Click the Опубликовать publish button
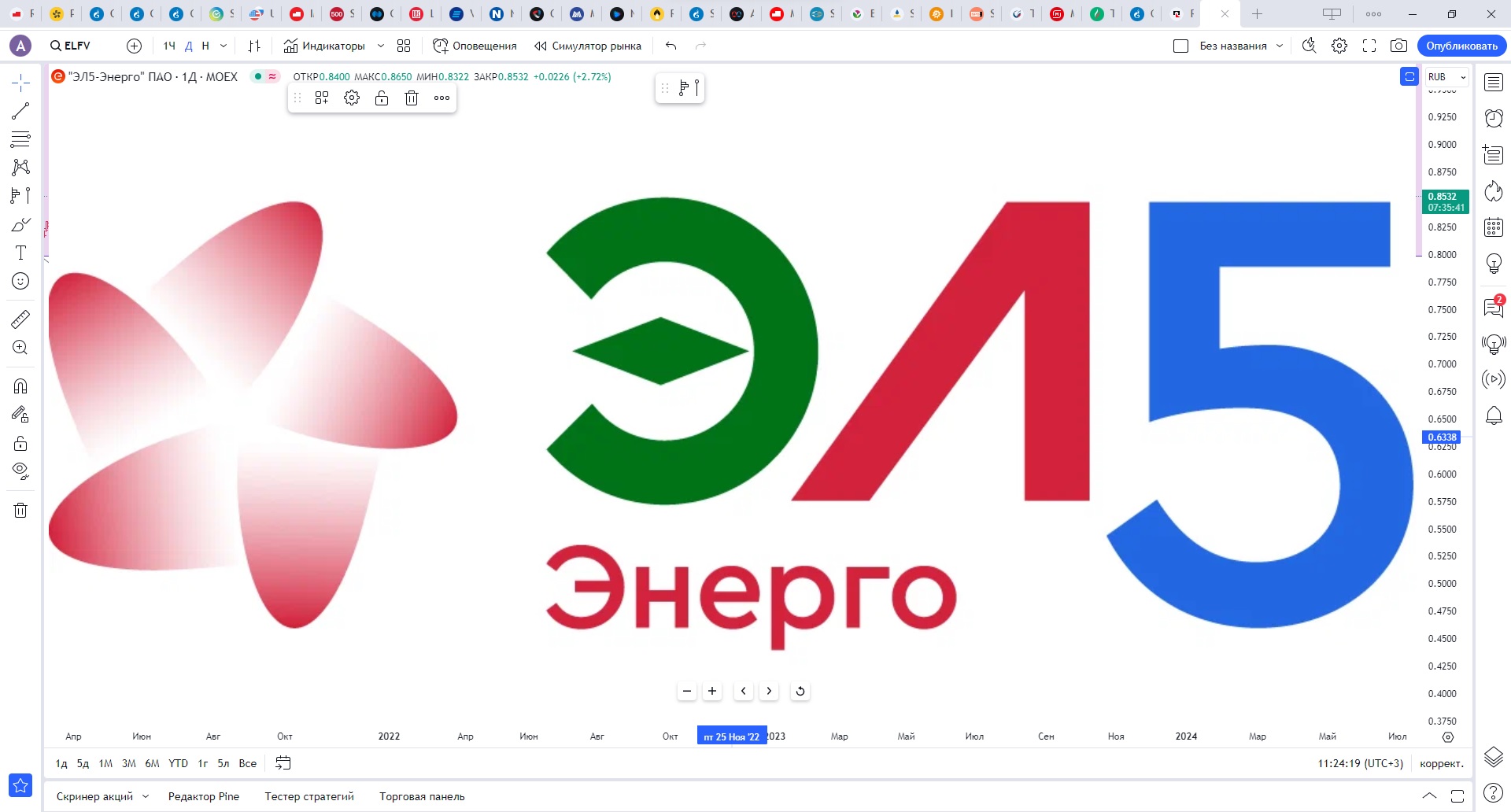Image resolution: width=1511 pixels, height=812 pixels. tap(1461, 46)
